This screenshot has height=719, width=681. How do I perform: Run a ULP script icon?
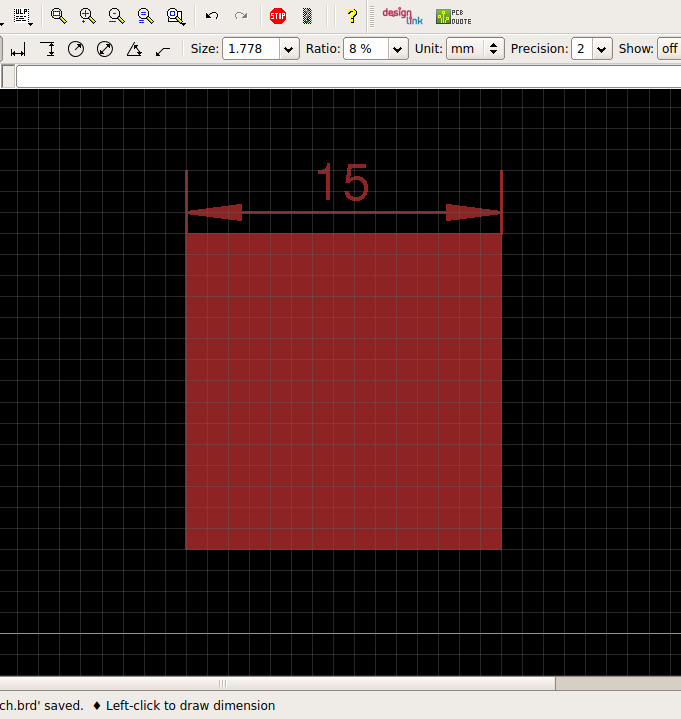22,16
